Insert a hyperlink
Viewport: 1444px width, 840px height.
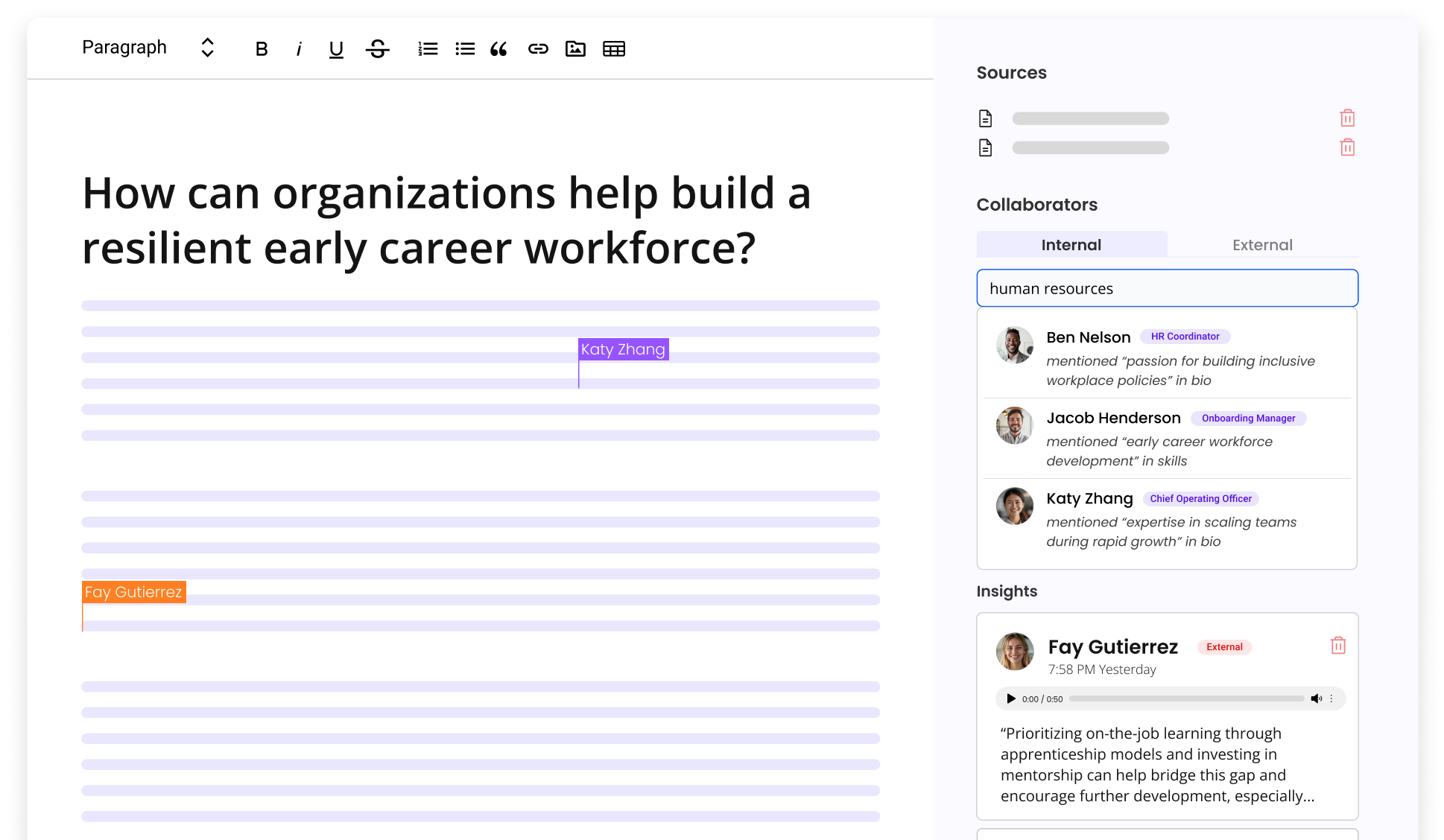pos(538,49)
